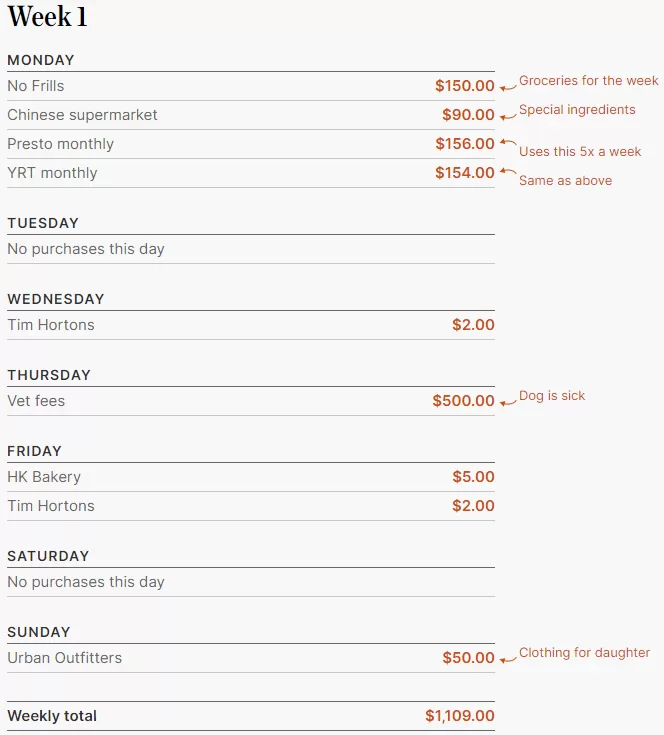
Task: Click the arrow next to Special ingredients
Action: tap(508, 116)
